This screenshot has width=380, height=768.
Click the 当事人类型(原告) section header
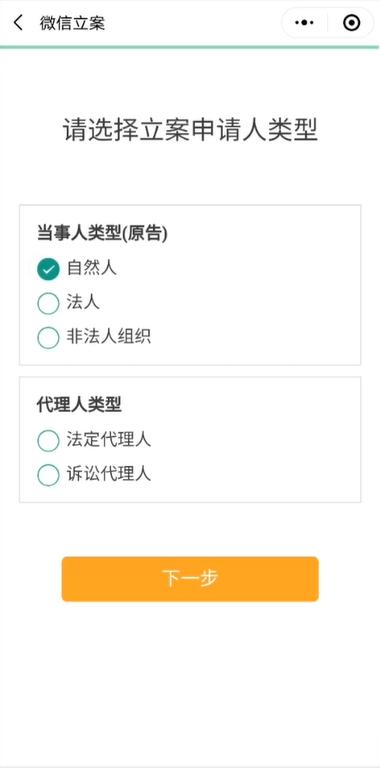[x=102, y=234]
